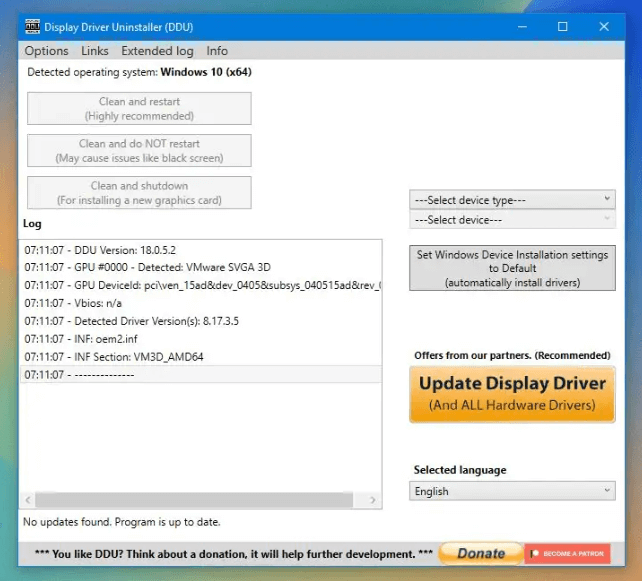Open the Info menu
This screenshot has height=581, width=642.
pos(217,51)
